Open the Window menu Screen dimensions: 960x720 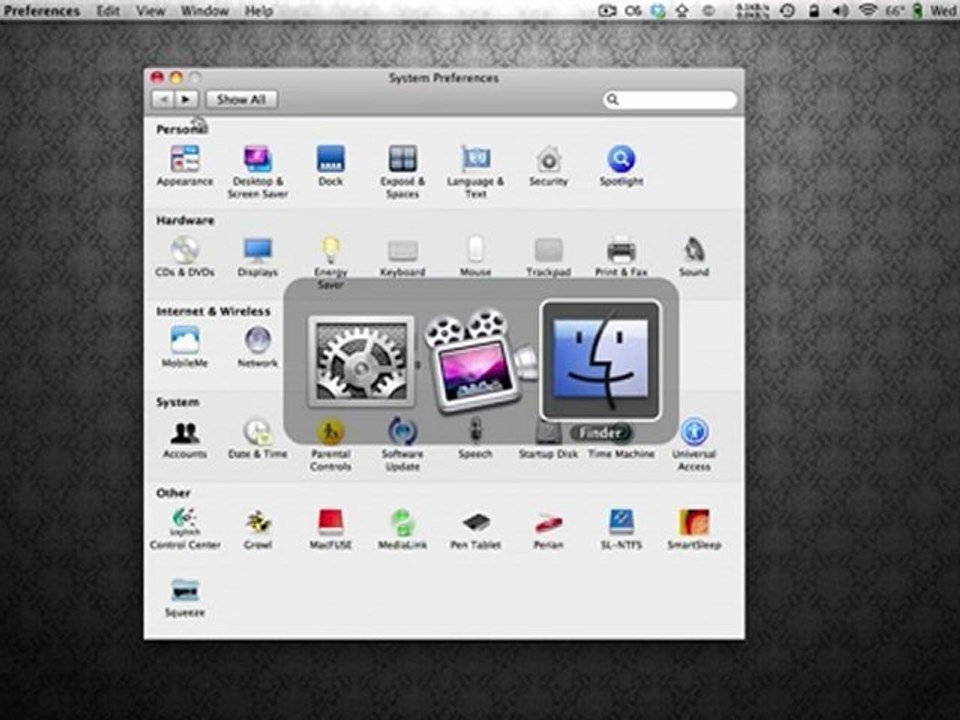204,11
